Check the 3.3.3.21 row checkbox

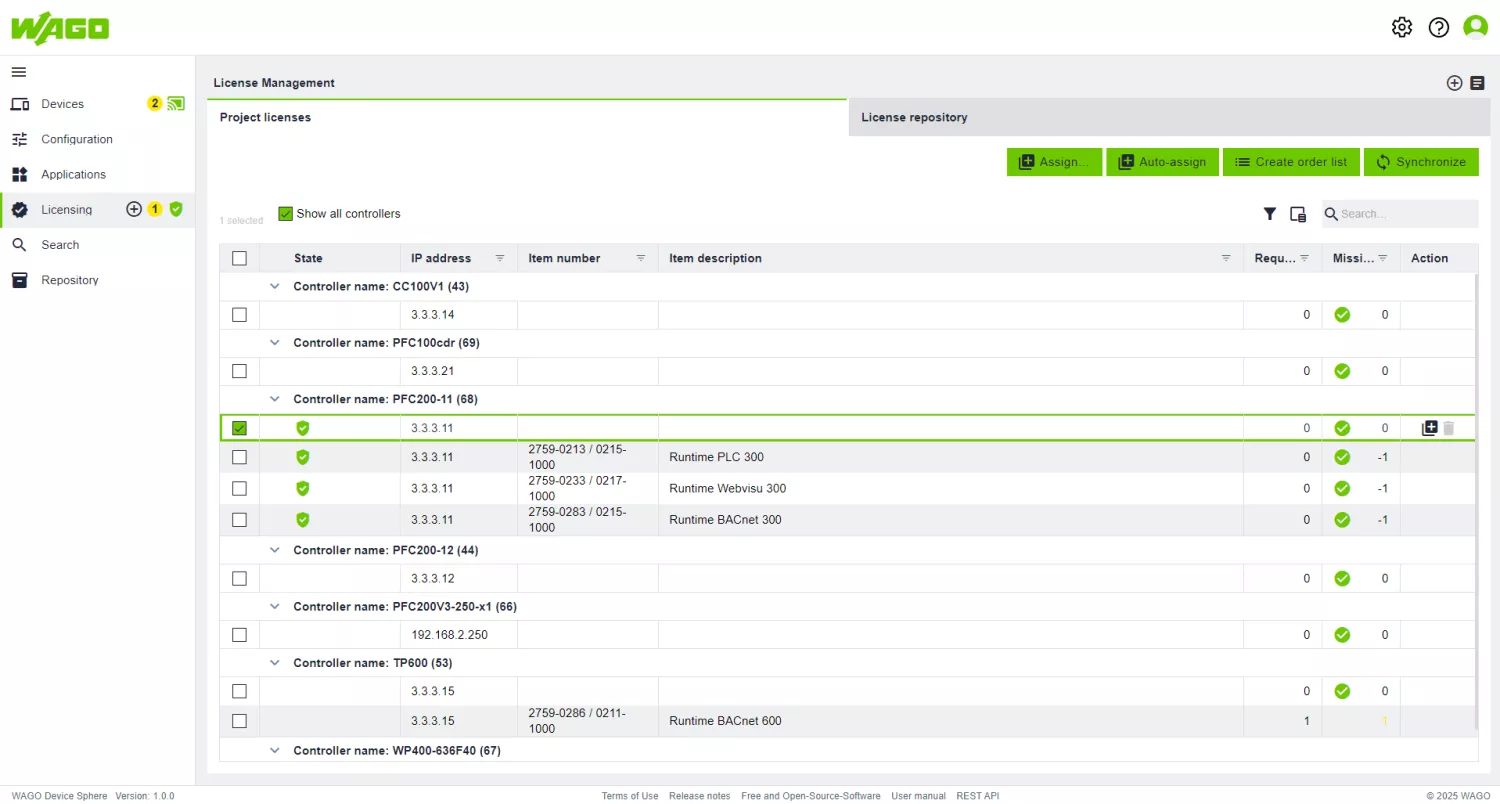pos(239,371)
